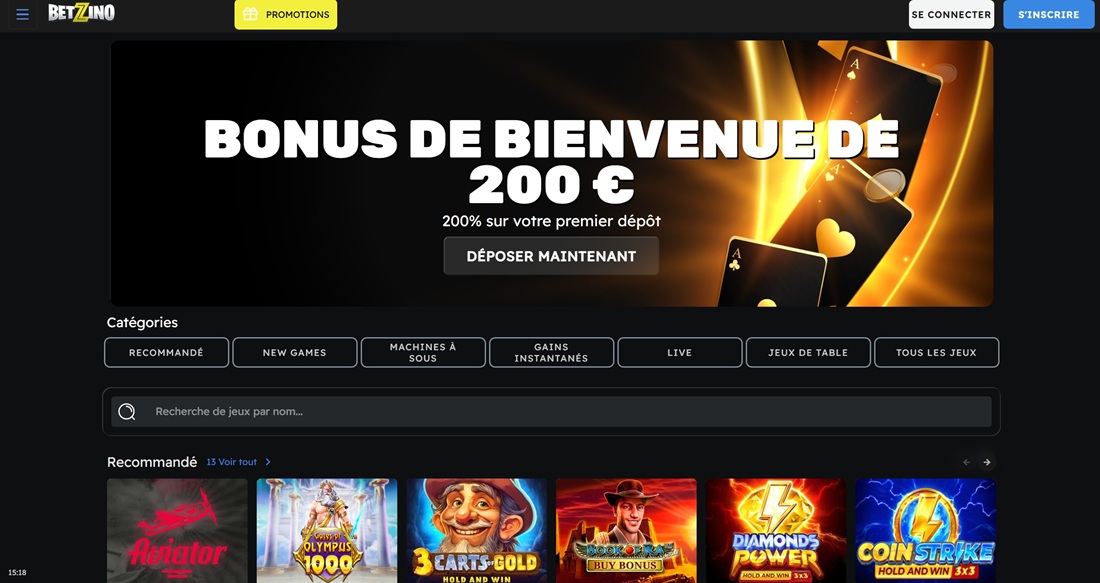This screenshot has width=1100, height=583.
Task: Open the Promotions button
Action: pos(286,14)
